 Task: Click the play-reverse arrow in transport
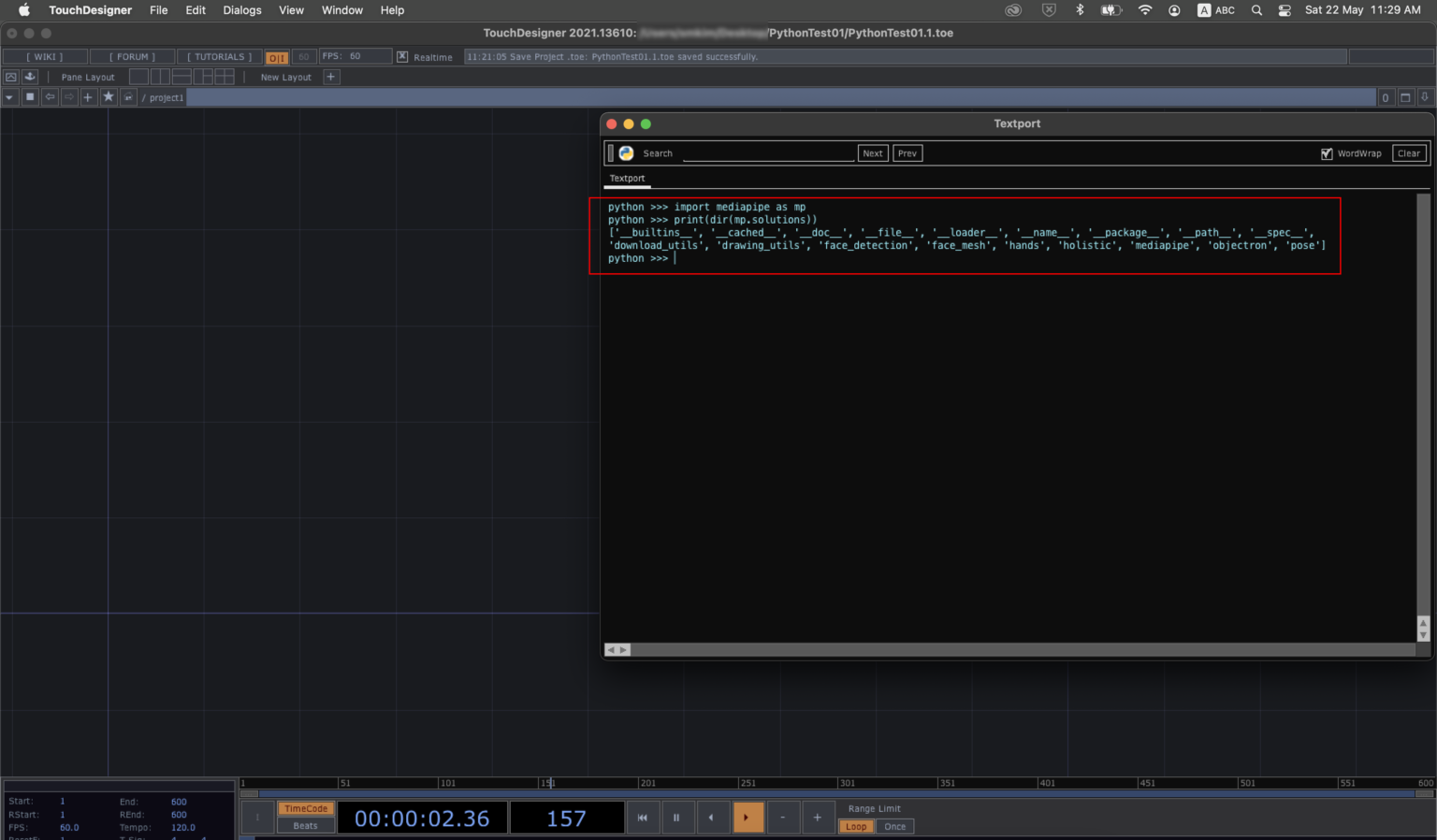click(711, 818)
